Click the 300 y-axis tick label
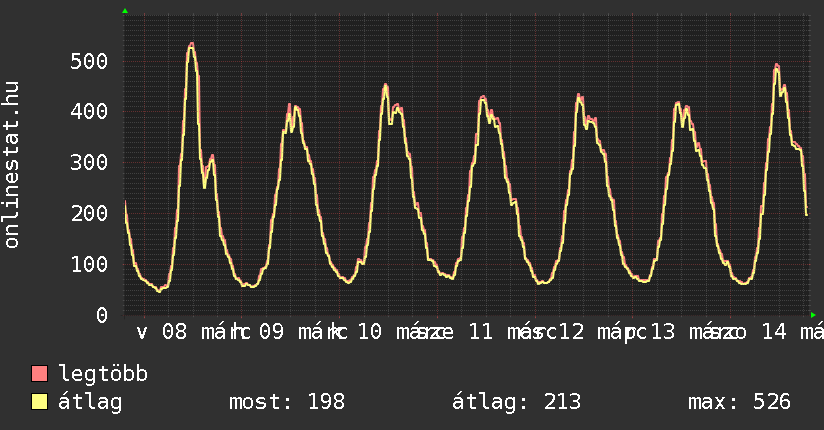The height and width of the screenshot is (430, 824). (x=89, y=163)
